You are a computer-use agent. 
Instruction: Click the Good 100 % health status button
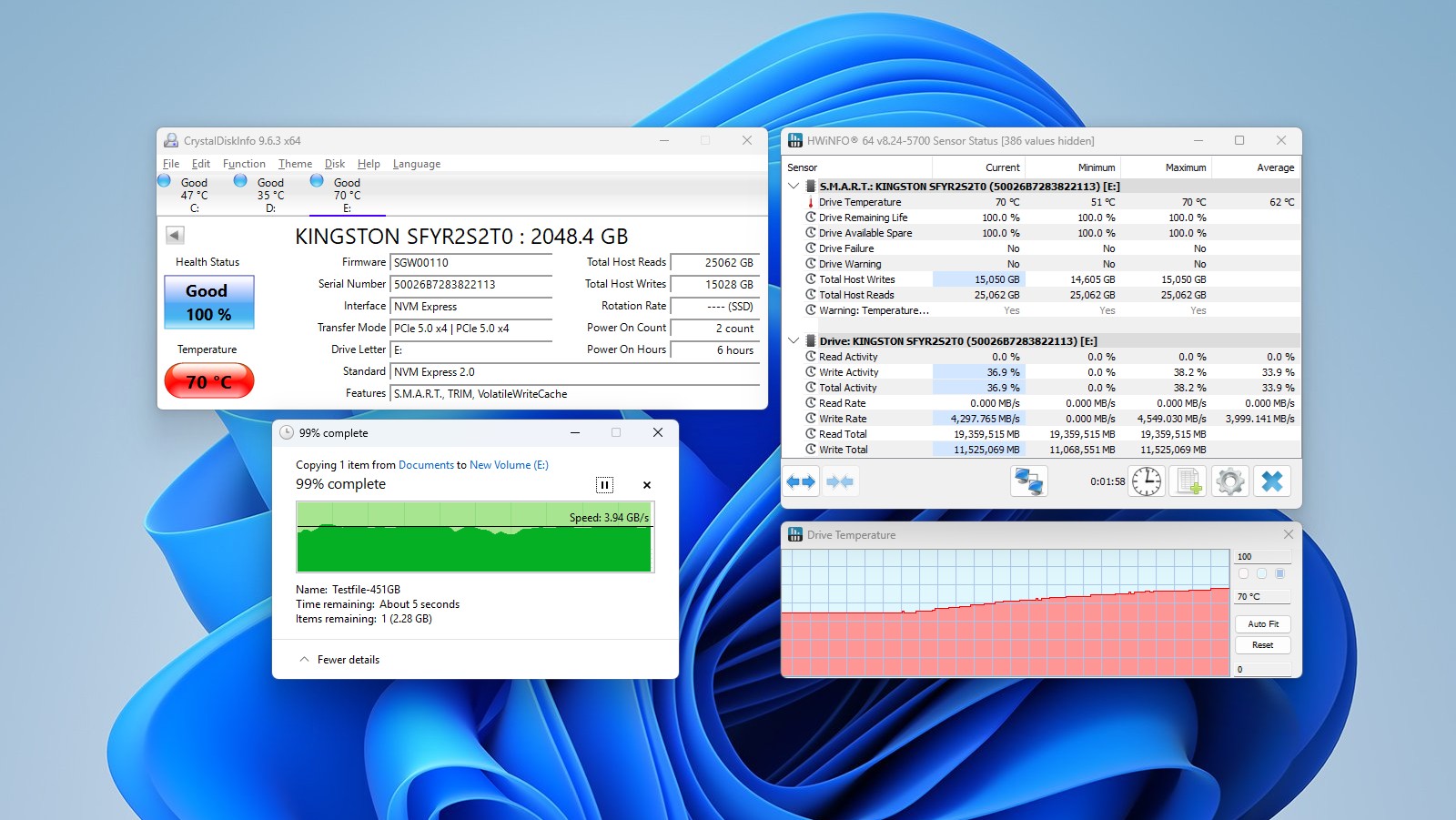[208, 302]
